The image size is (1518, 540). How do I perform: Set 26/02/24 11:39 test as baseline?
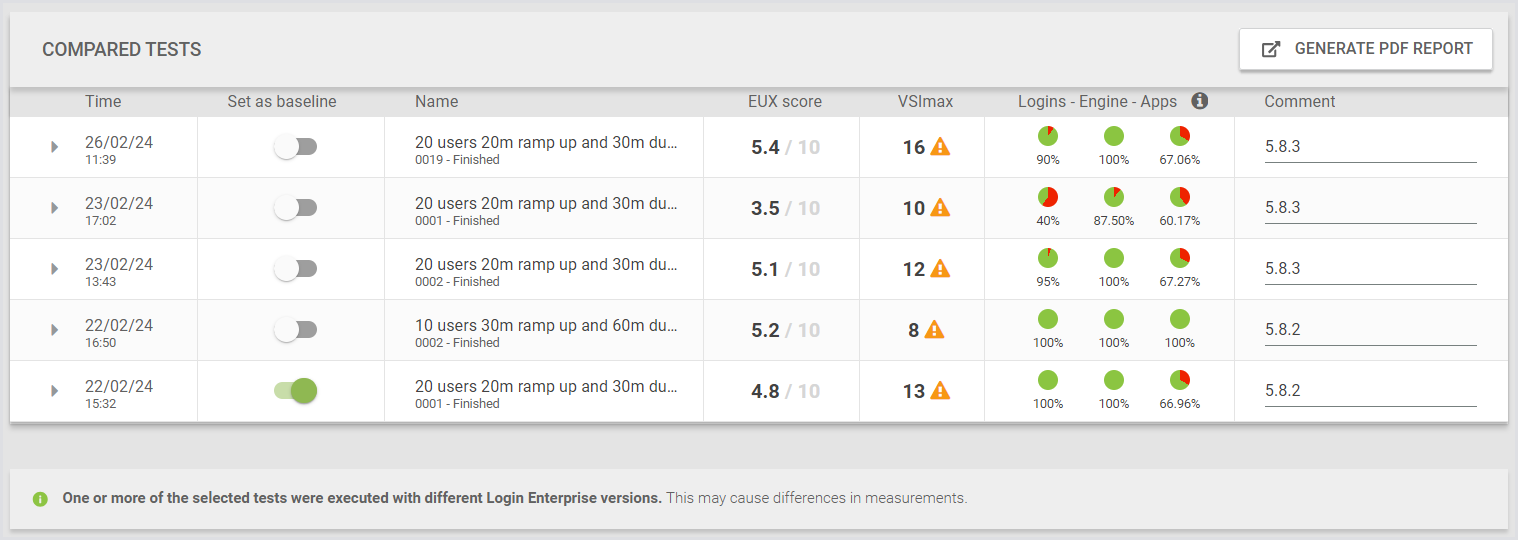(x=296, y=147)
